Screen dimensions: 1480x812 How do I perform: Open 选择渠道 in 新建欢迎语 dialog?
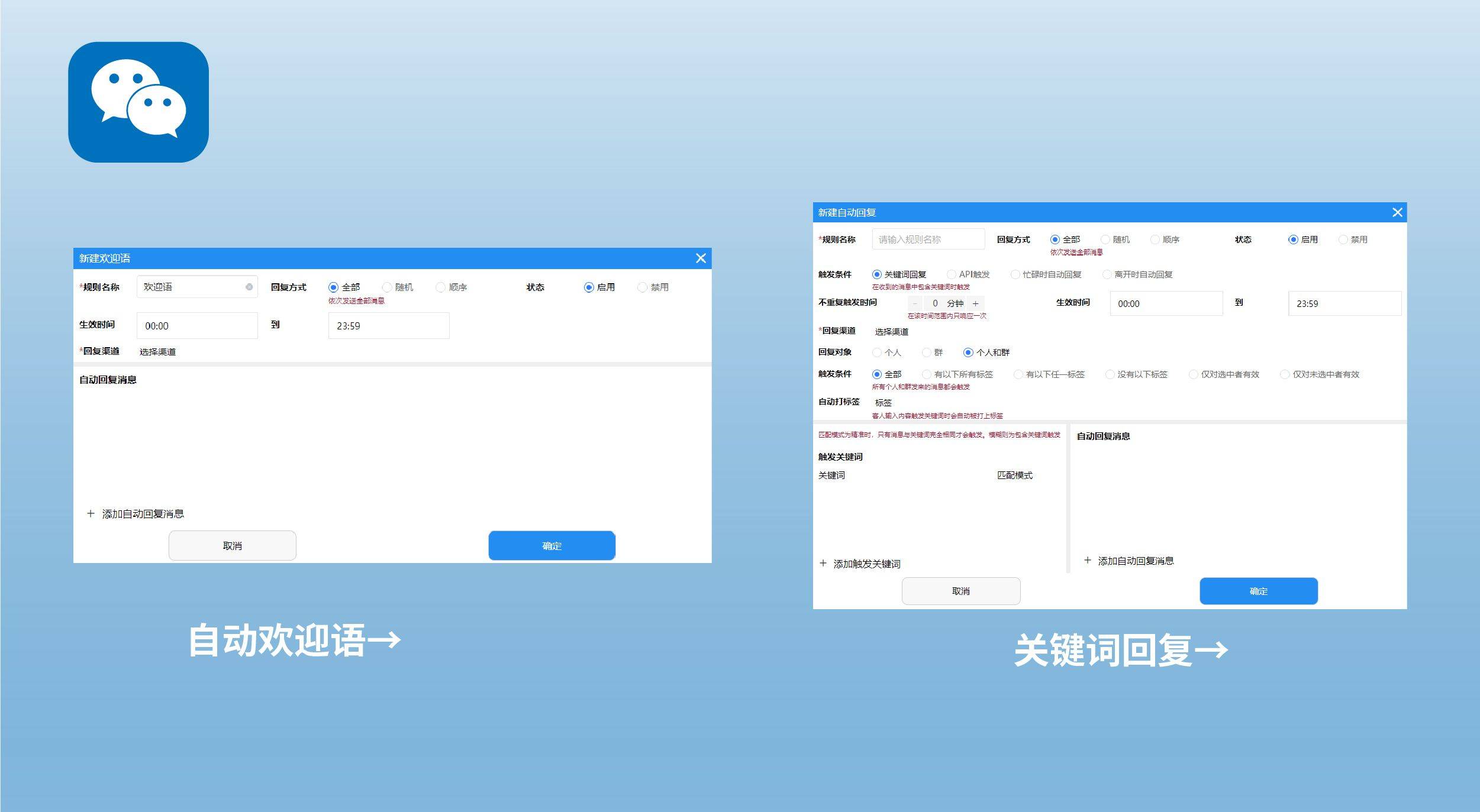tap(157, 352)
